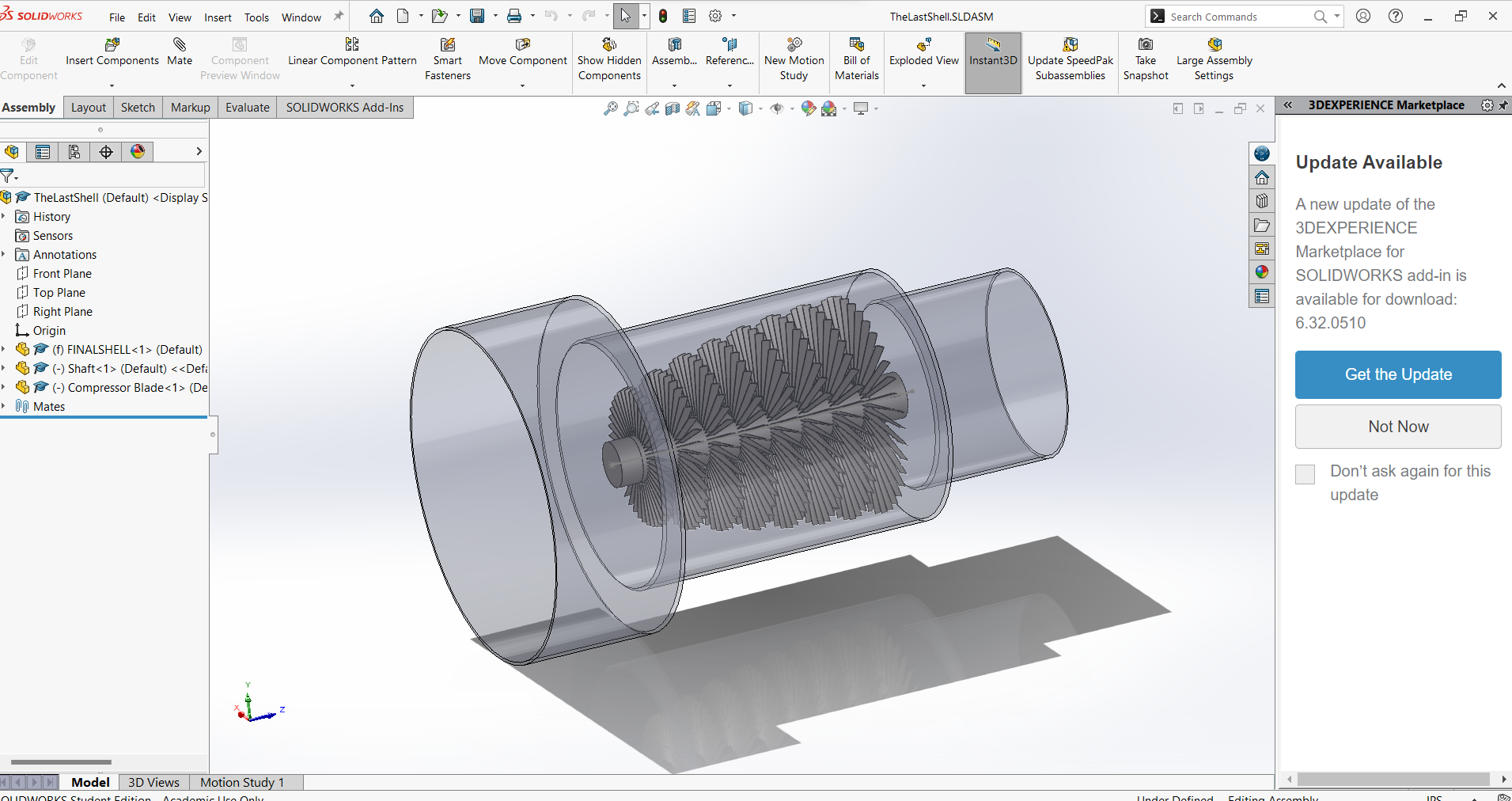
Task: Open Design Library in task pane
Action: point(1262,201)
